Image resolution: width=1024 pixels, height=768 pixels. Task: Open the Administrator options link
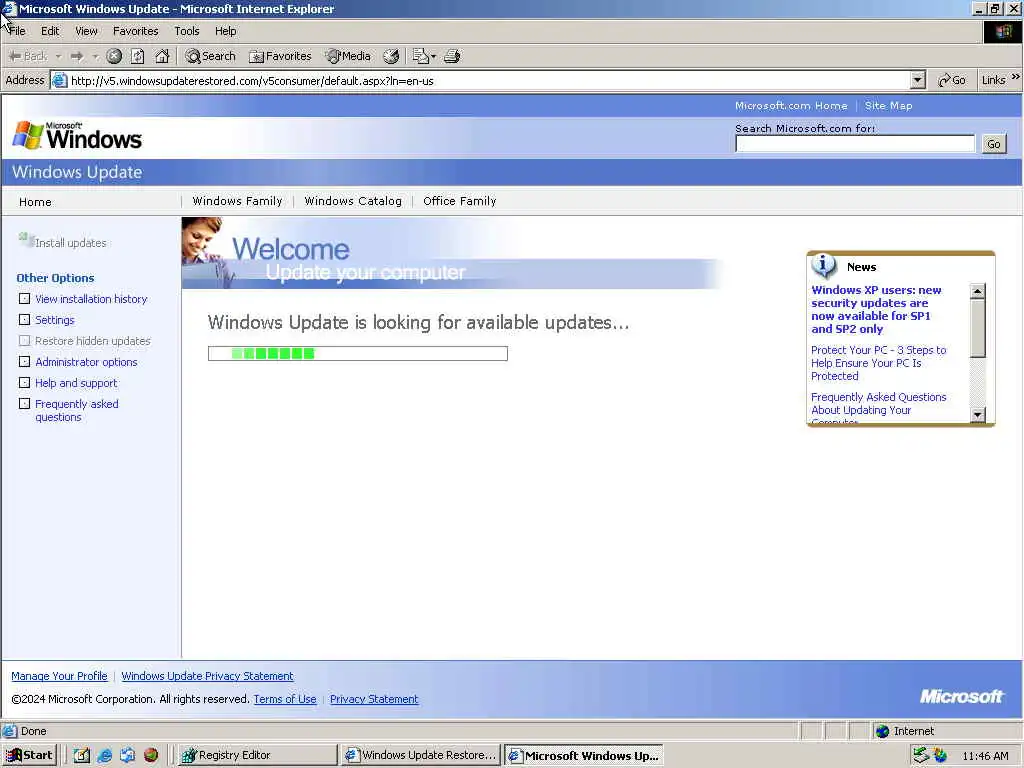point(86,362)
